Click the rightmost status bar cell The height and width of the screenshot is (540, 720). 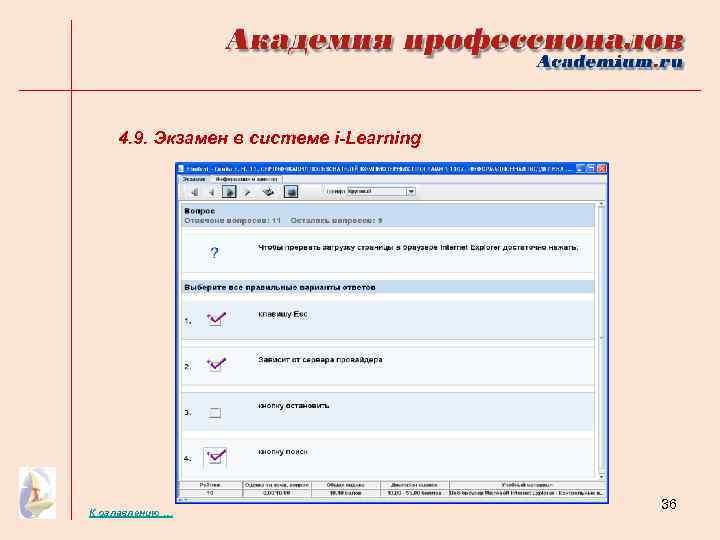527,493
